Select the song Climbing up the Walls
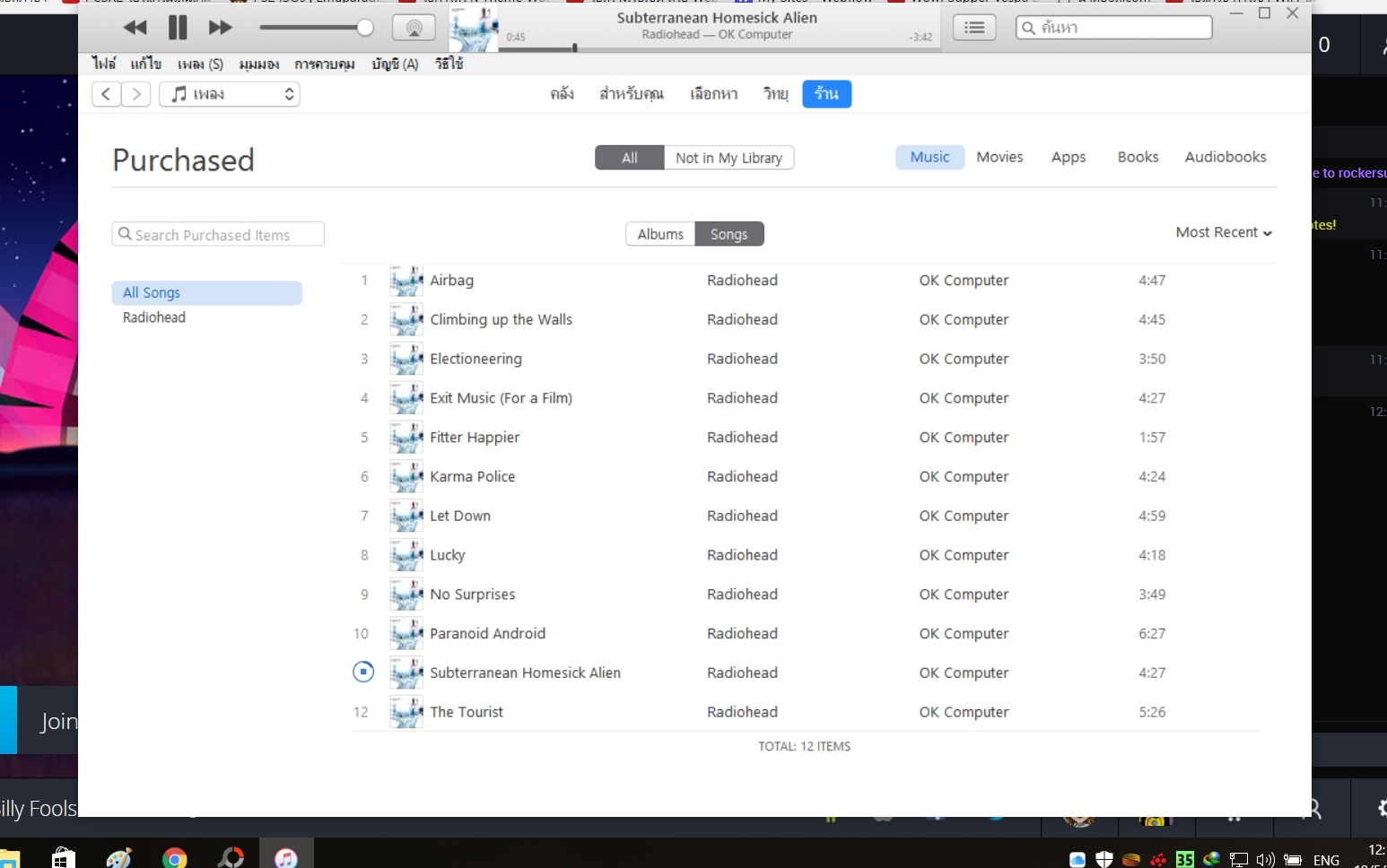The width and height of the screenshot is (1387, 868). point(501,320)
